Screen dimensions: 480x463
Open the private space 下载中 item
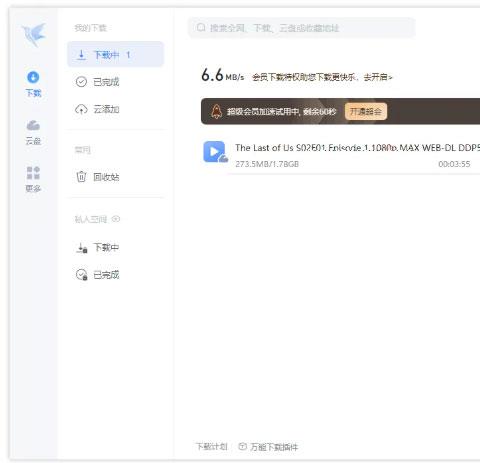pos(115,248)
